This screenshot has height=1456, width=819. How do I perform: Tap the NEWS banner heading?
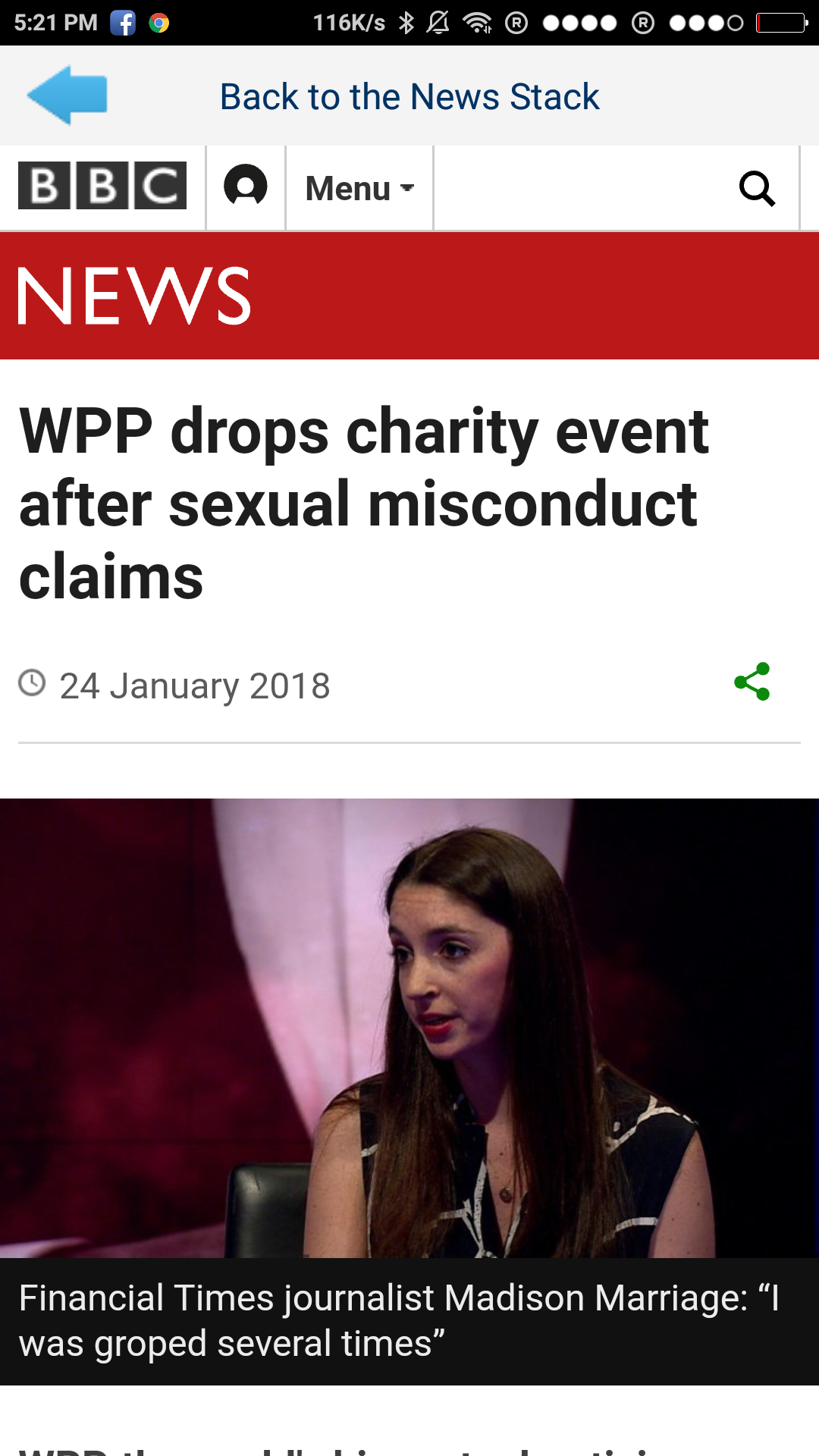(134, 296)
